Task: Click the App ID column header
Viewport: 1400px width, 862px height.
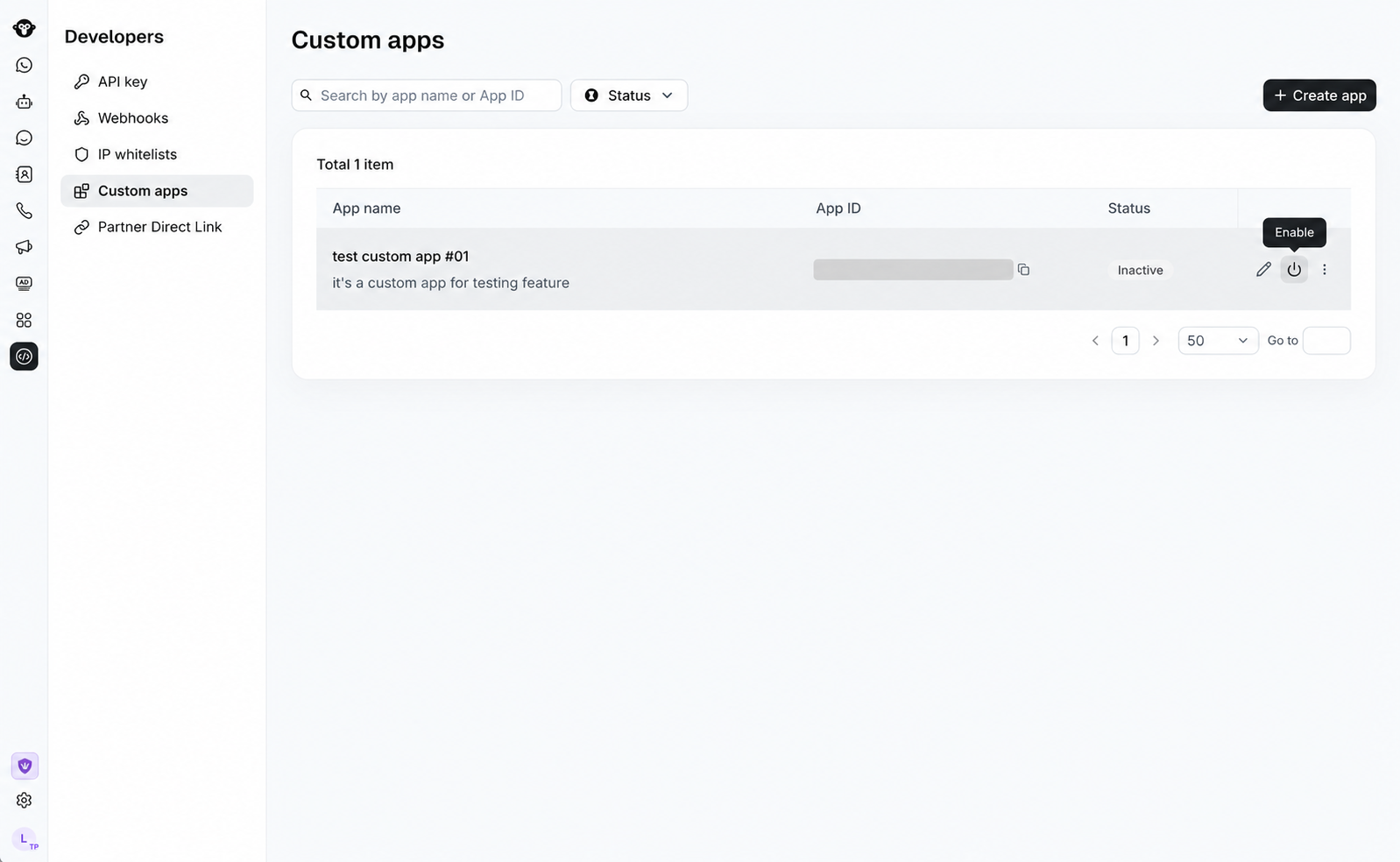Action: point(838,208)
